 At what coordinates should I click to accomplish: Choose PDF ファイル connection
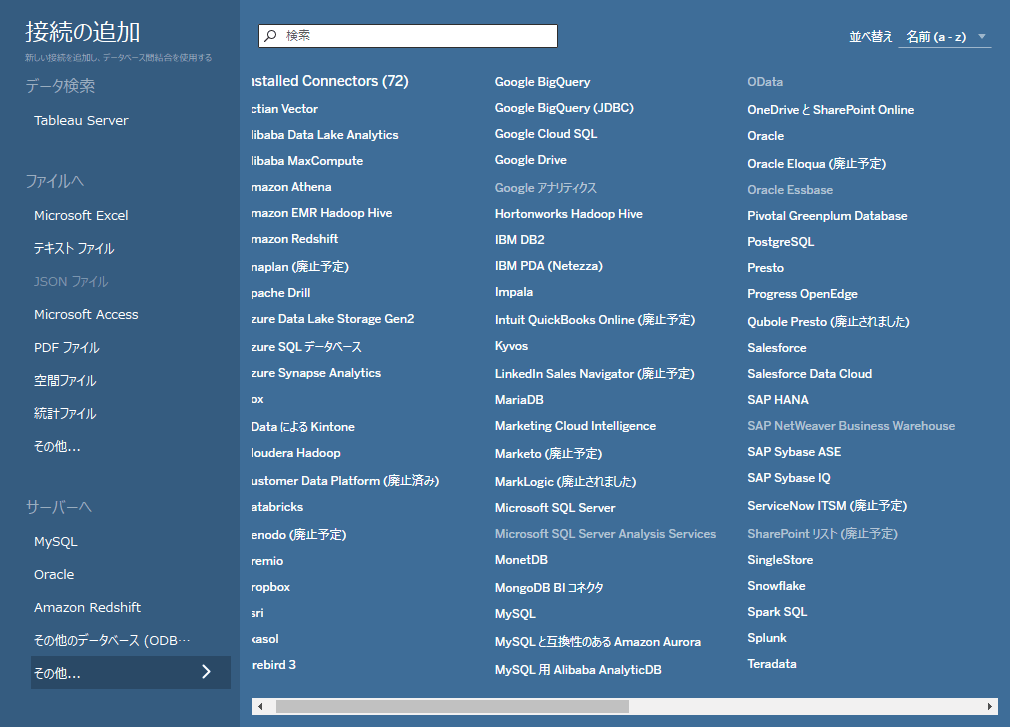click(67, 348)
